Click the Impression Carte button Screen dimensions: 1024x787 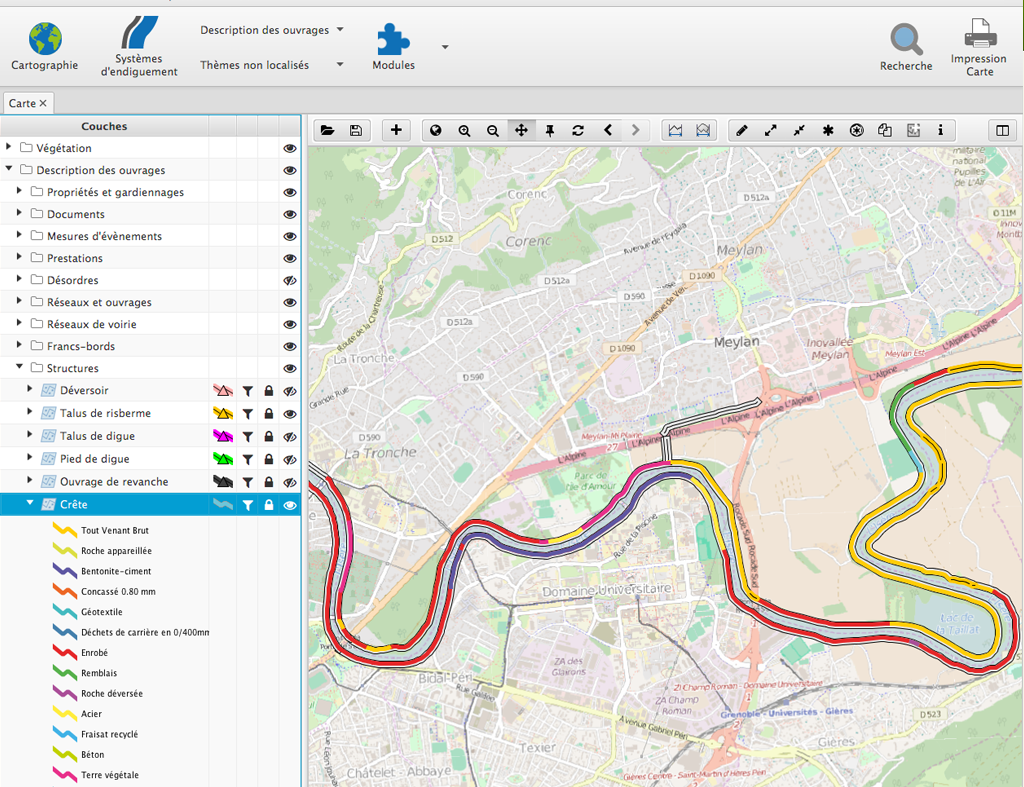click(x=979, y=50)
